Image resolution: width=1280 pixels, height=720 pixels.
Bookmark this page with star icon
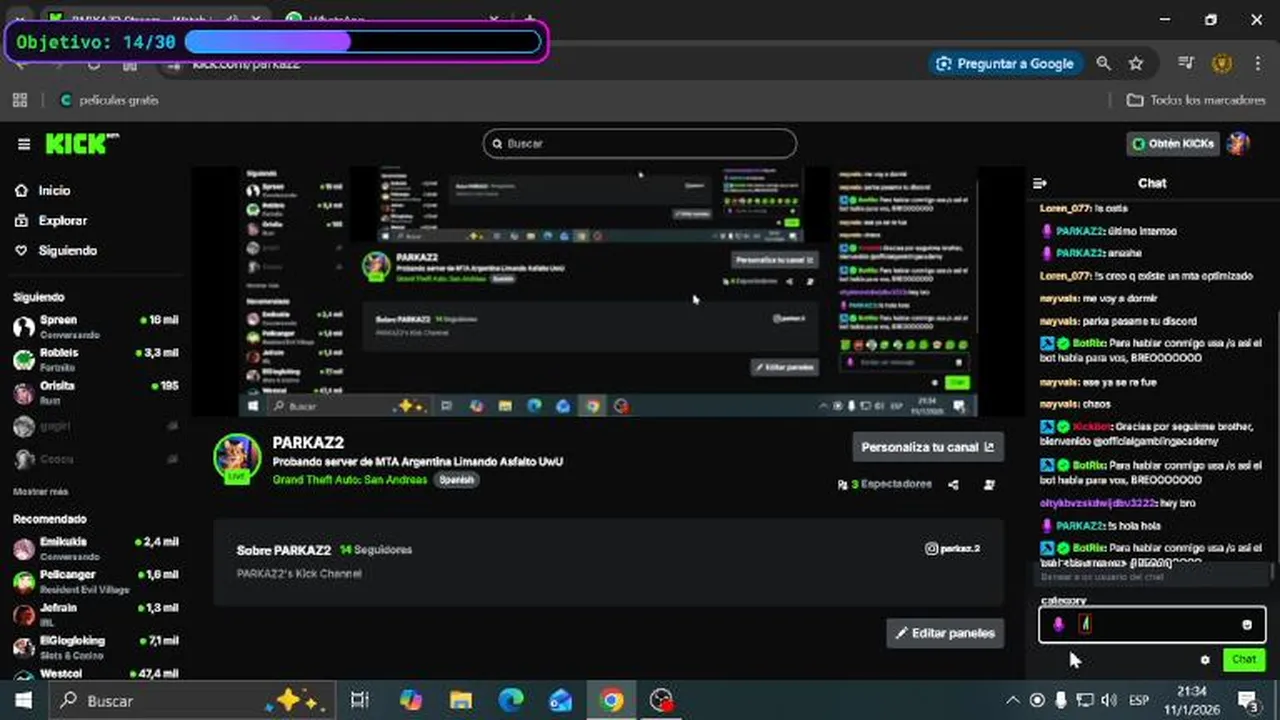(x=1136, y=63)
